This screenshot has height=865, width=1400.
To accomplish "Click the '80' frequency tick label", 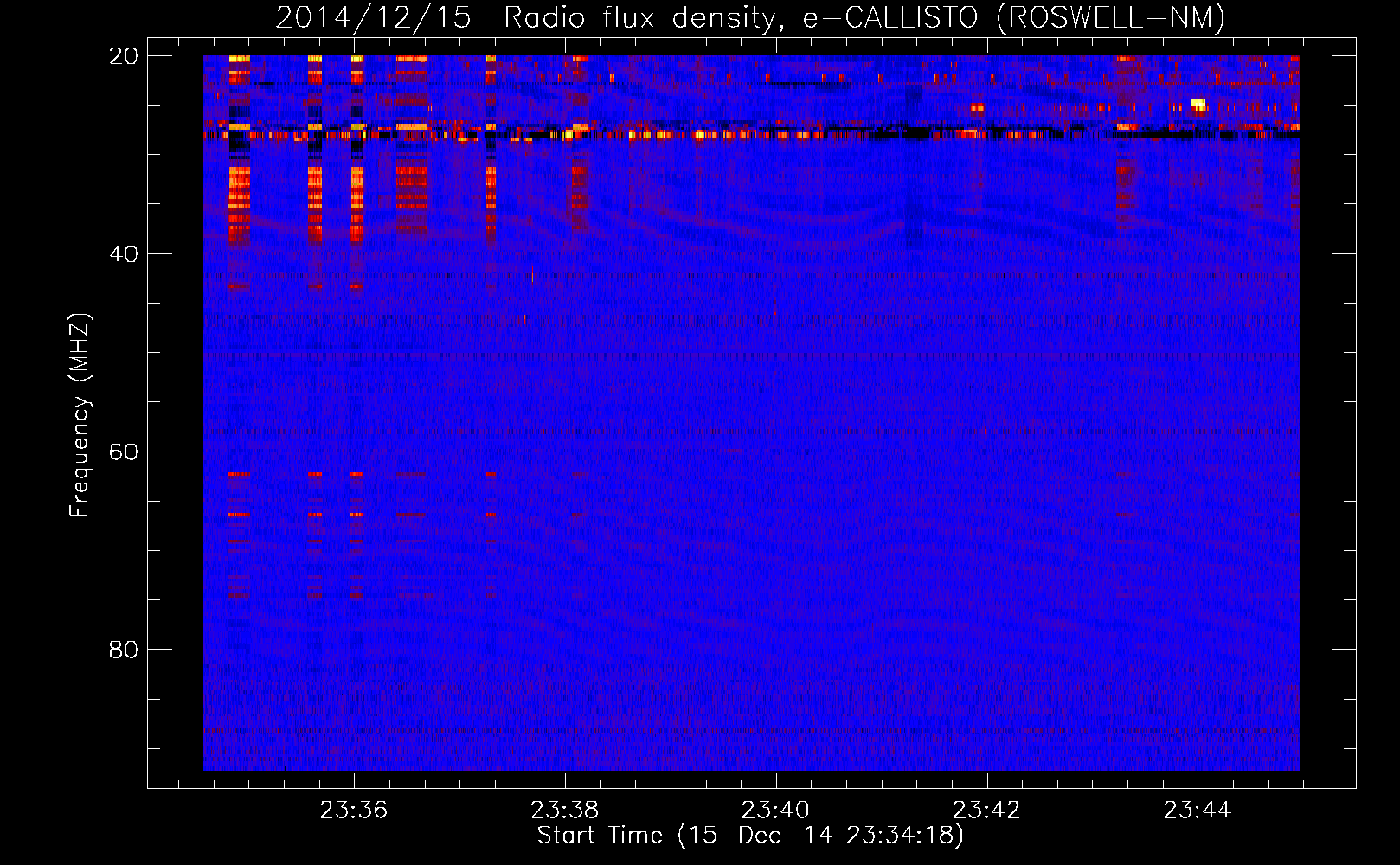I will tap(124, 650).
